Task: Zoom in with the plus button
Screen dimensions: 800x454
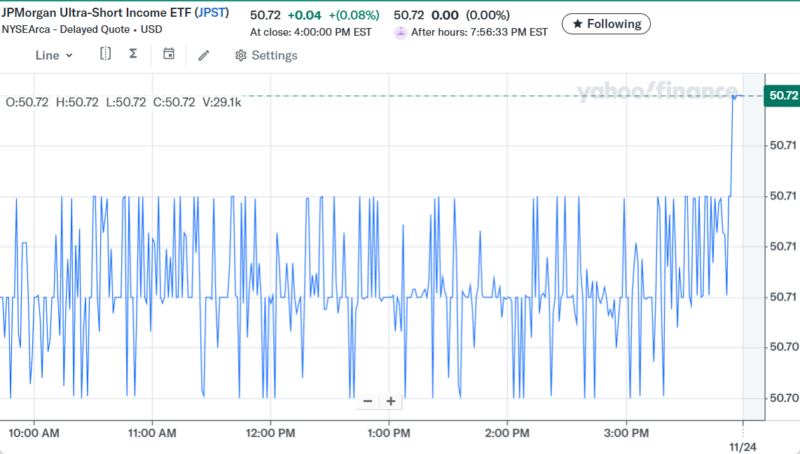Action: pyautogui.click(x=391, y=401)
